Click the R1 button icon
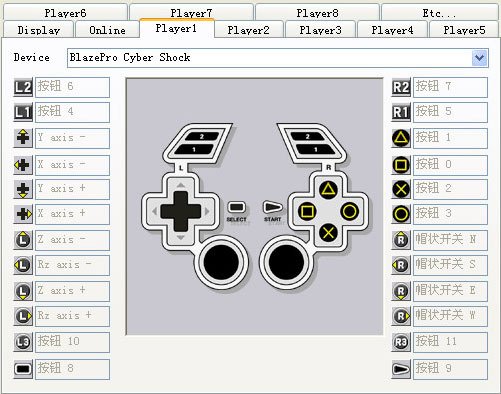501x394 pixels. [401, 112]
